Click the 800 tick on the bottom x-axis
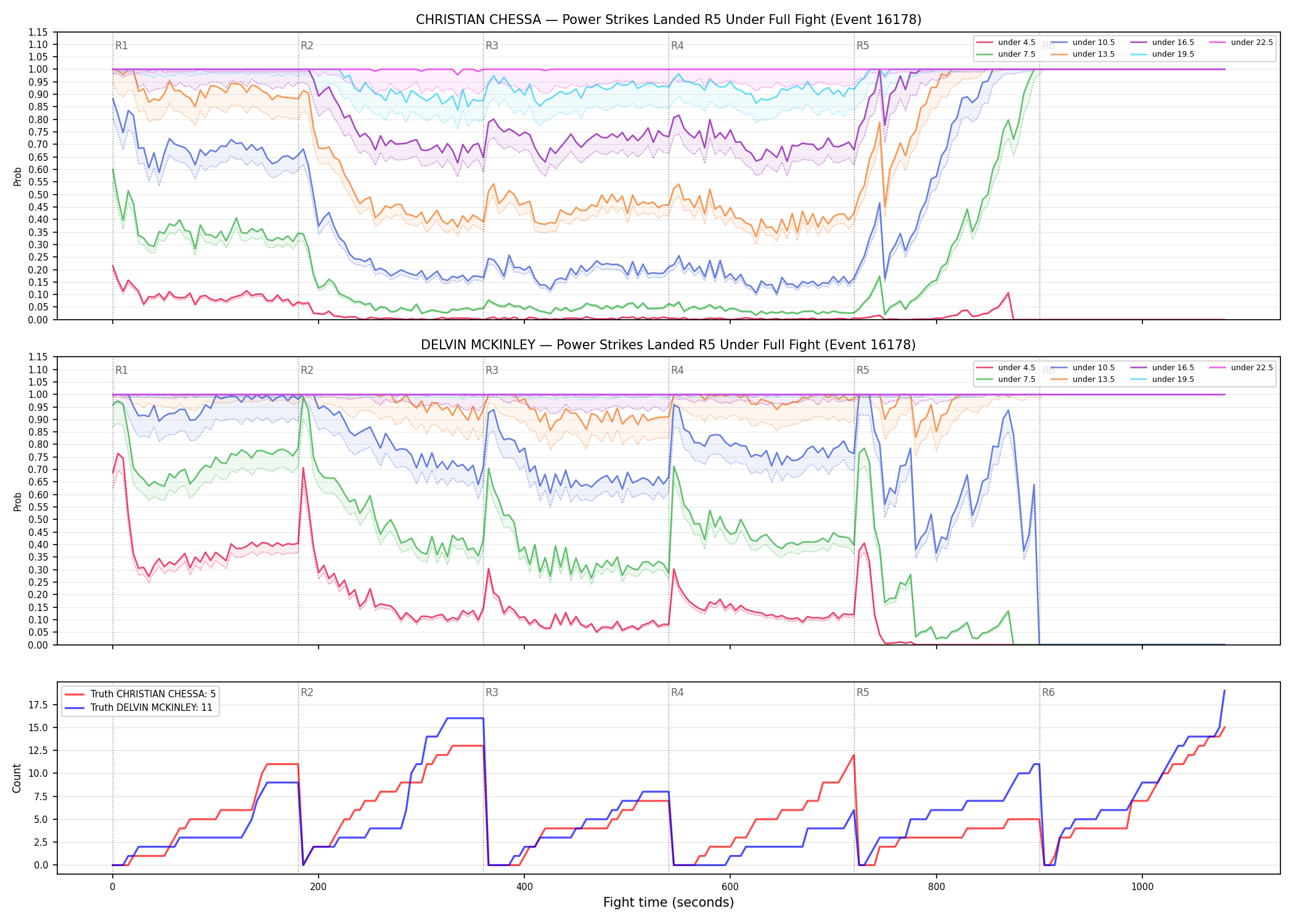This screenshot has width=1294, height=924. click(936, 886)
